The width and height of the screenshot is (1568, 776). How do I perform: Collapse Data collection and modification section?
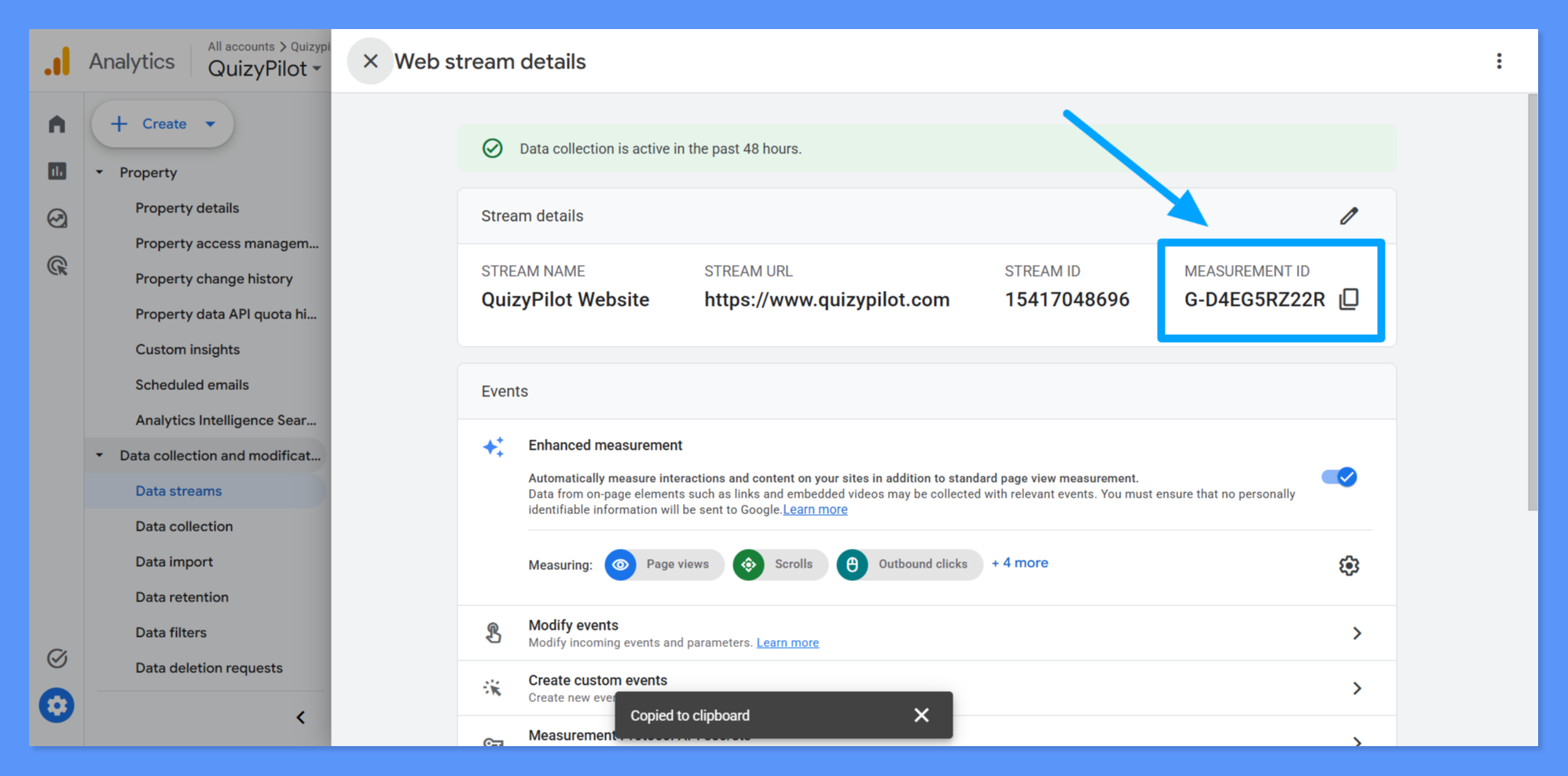(99, 455)
